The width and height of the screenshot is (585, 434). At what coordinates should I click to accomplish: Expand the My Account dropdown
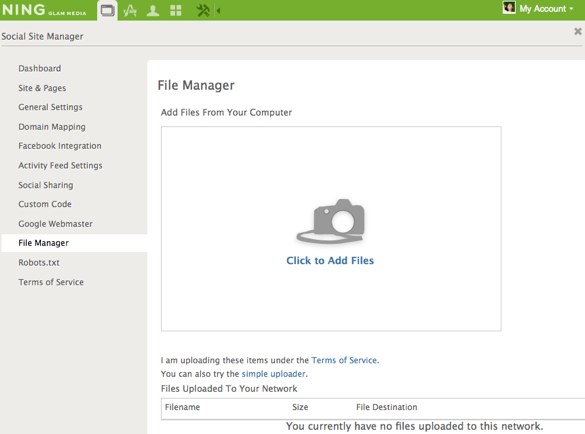547,9
